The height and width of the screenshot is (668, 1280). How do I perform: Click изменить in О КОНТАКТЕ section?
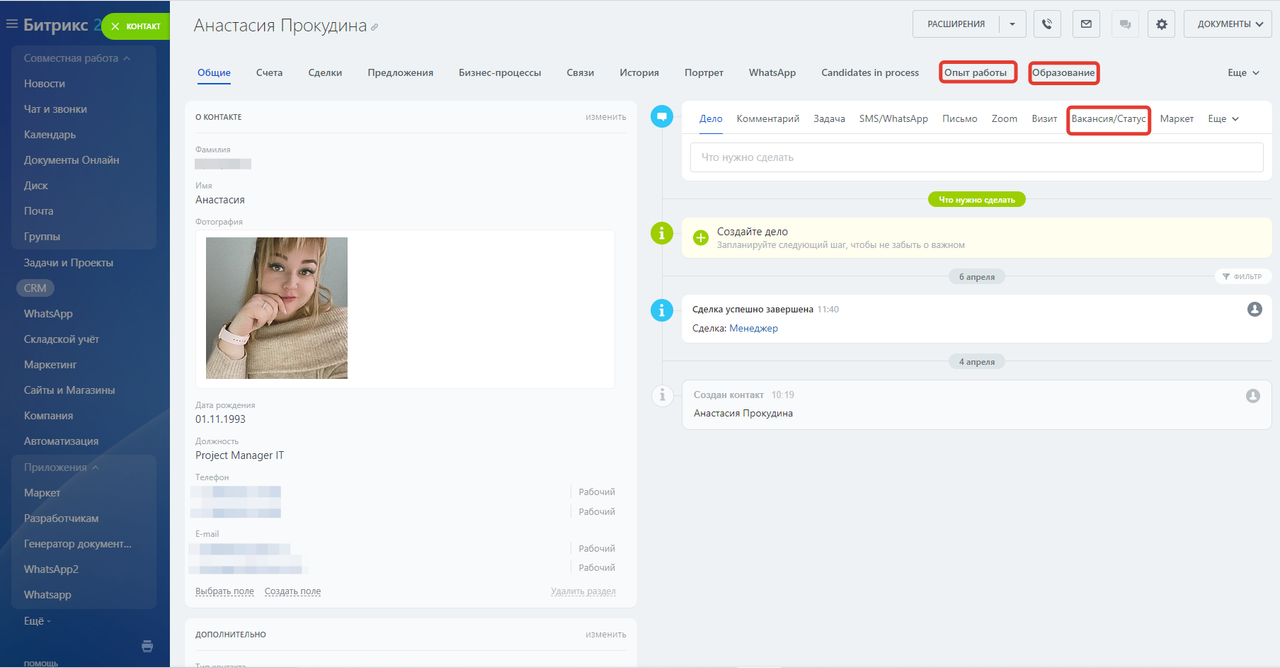(x=606, y=117)
